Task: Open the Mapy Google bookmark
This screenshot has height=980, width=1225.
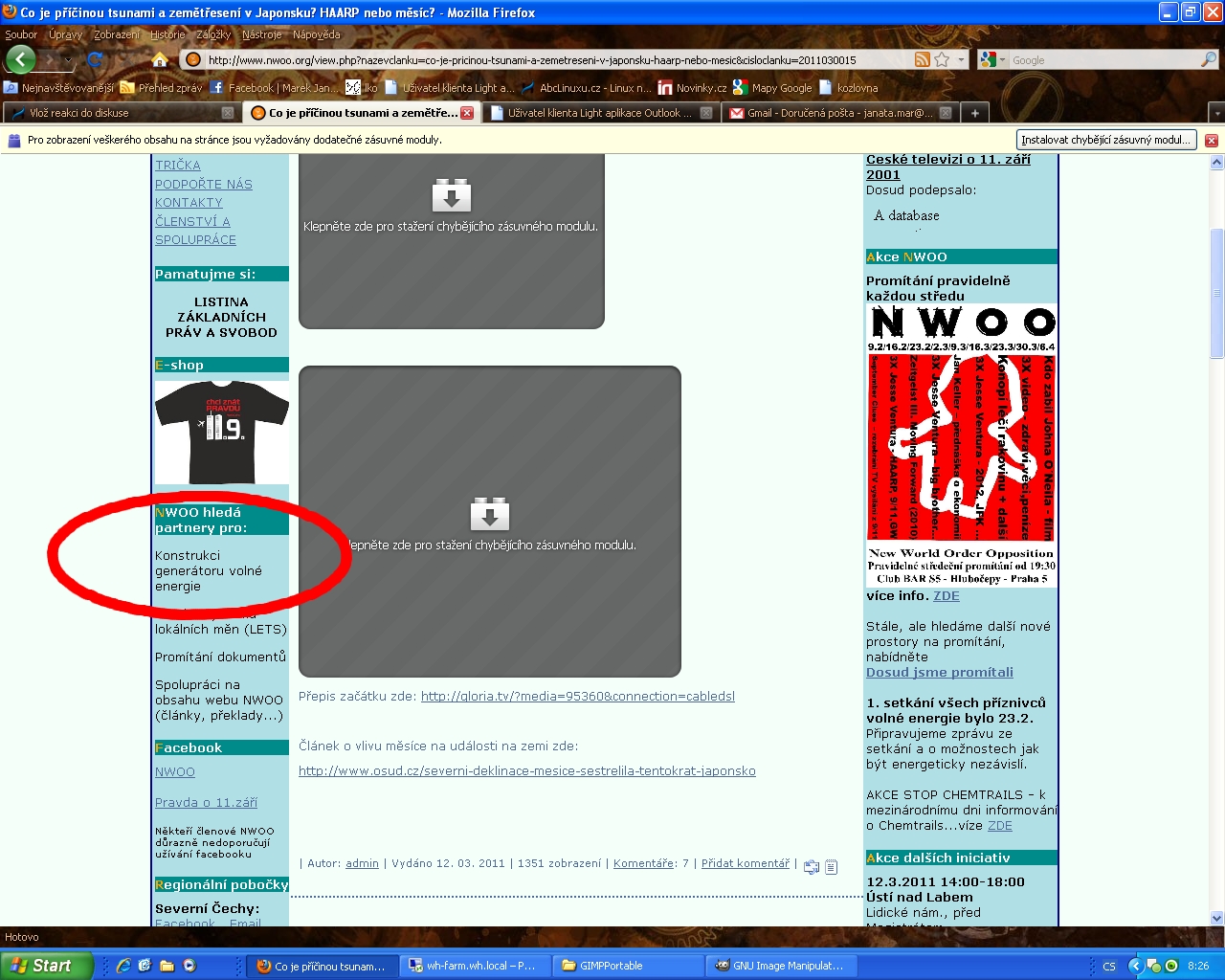Action: [x=772, y=87]
